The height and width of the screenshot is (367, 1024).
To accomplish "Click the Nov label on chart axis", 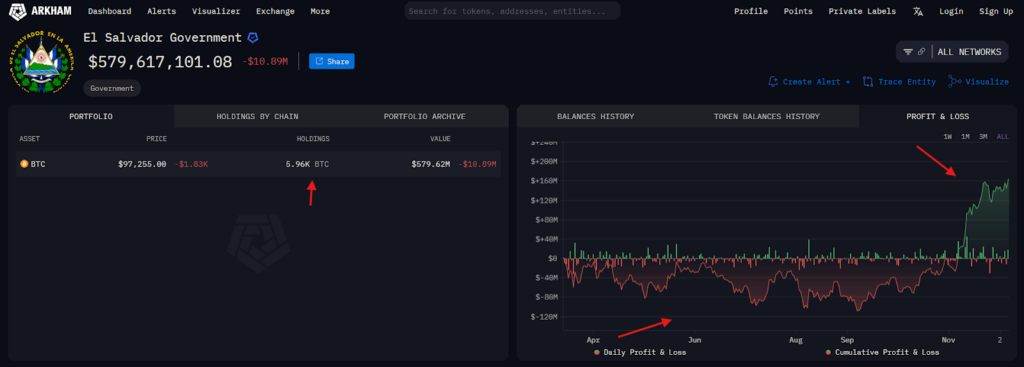I will 949,340.
